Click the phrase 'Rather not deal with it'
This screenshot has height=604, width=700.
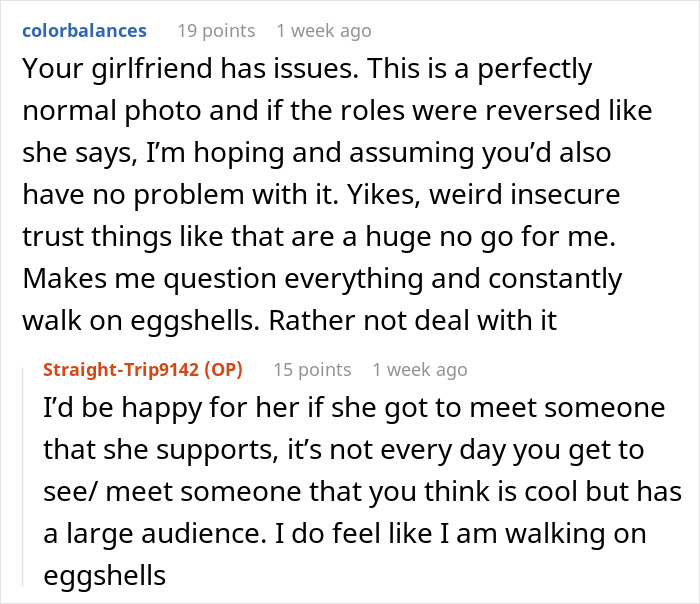click(451, 318)
